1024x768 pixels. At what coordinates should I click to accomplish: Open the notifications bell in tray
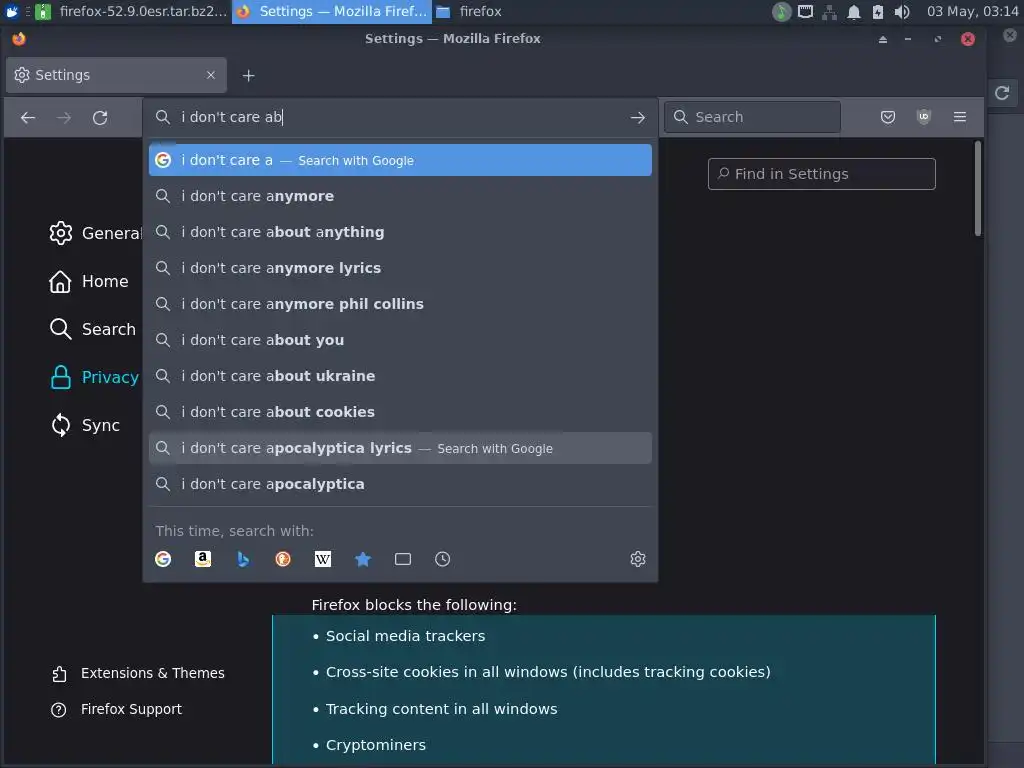point(854,12)
